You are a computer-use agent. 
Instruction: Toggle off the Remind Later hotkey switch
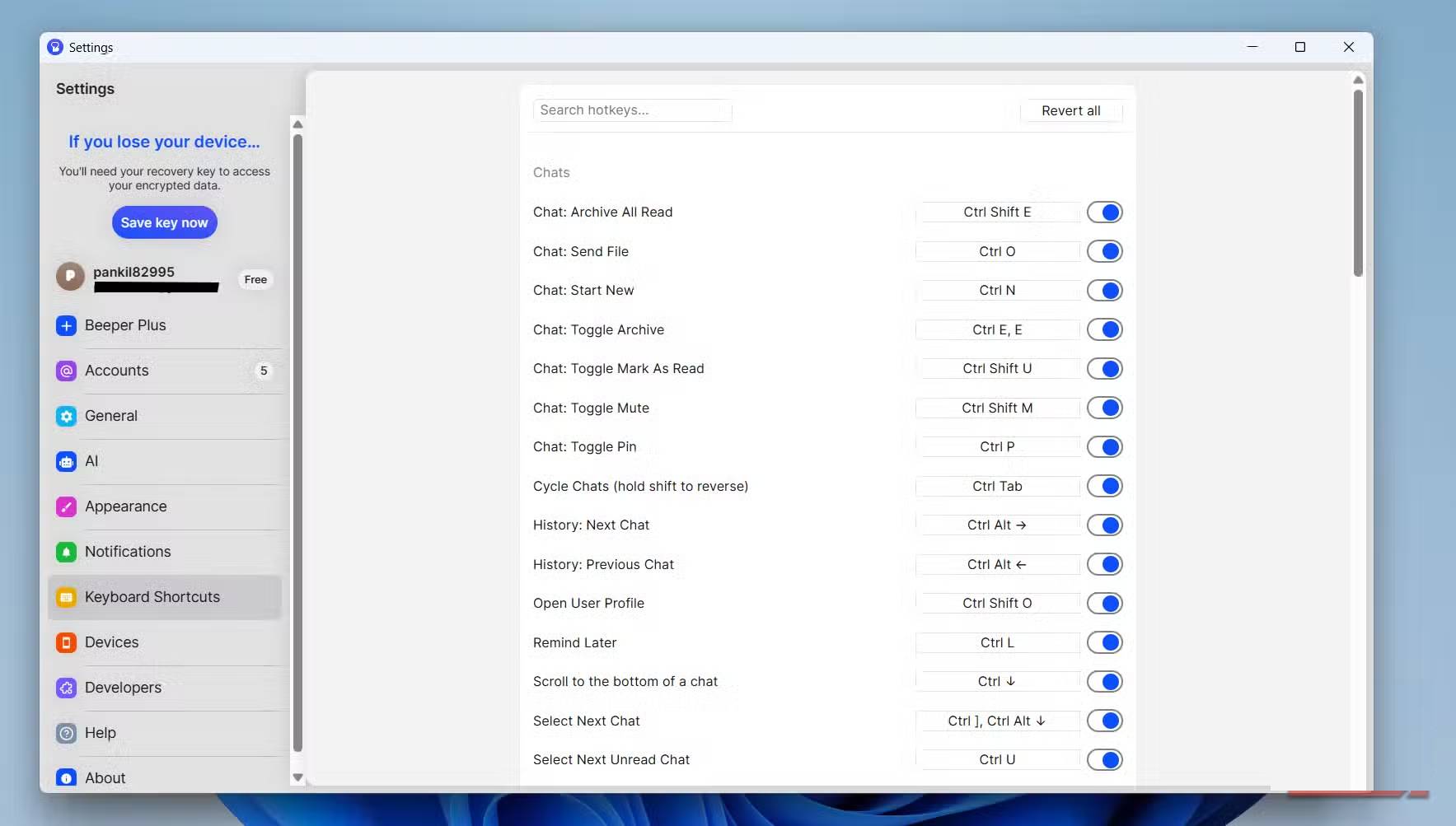click(1104, 642)
